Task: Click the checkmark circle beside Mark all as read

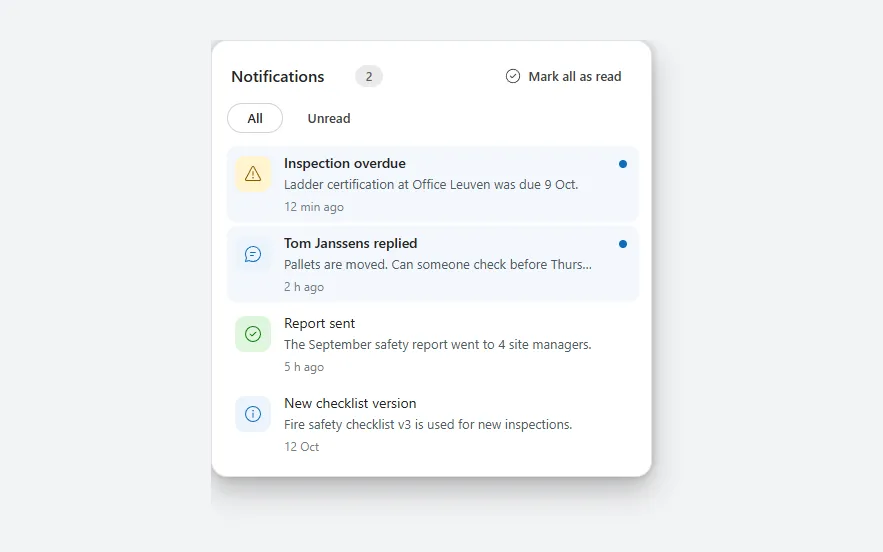Action: [x=512, y=76]
